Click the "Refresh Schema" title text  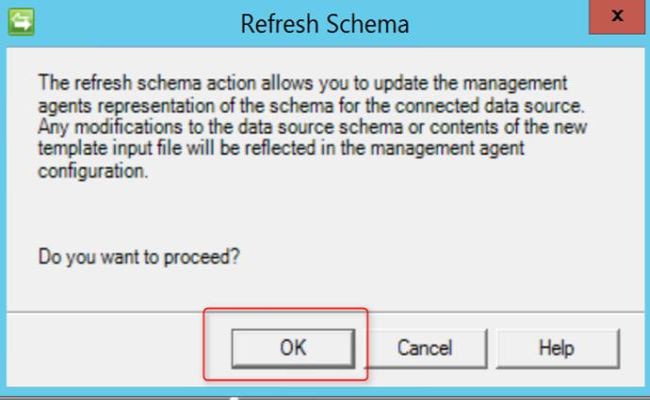[324, 23]
